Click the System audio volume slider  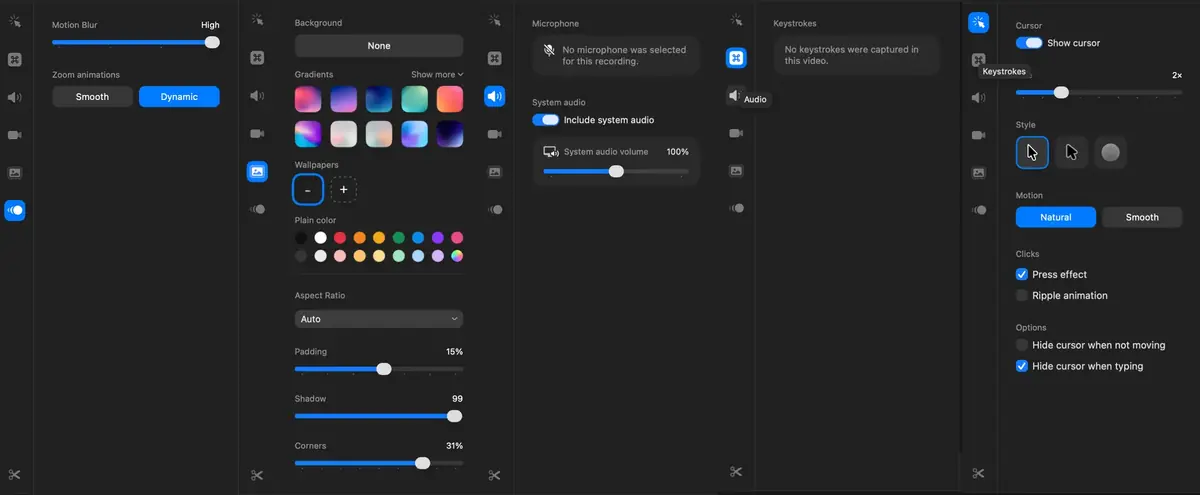[x=616, y=171]
